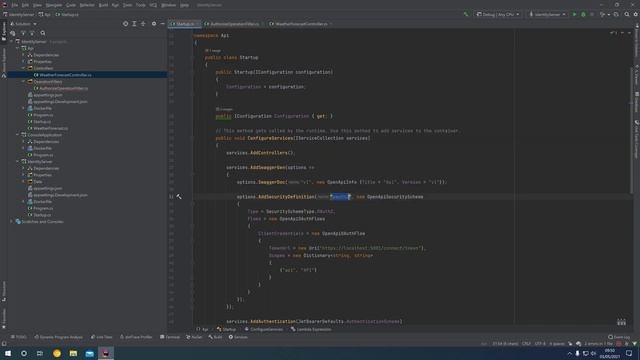The height and width of the screenshot is (360, 640).
Task: Click the IdentityServer breadcrumb in navigation bar
Action: click(19, 14)
